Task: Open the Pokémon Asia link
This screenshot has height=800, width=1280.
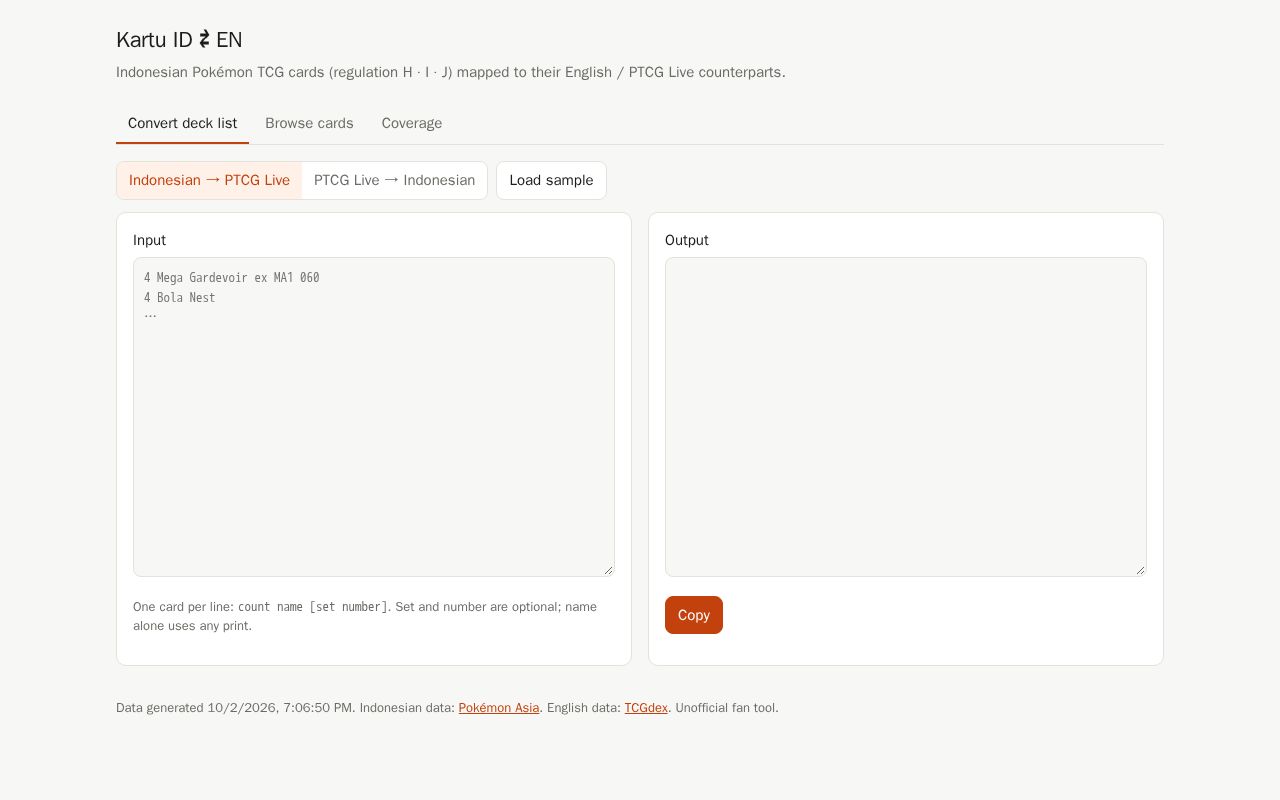Action: 499,708
